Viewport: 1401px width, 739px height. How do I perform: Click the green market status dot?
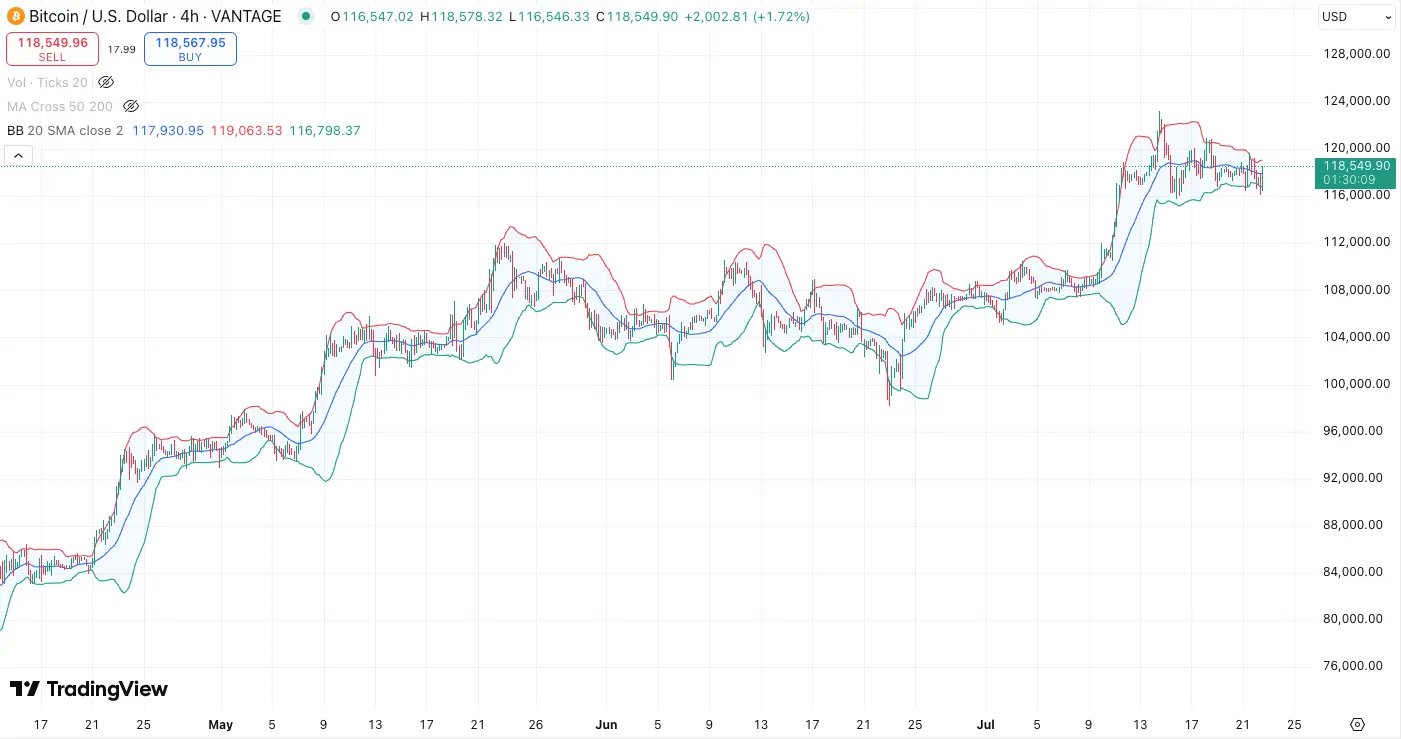point(307,17)
